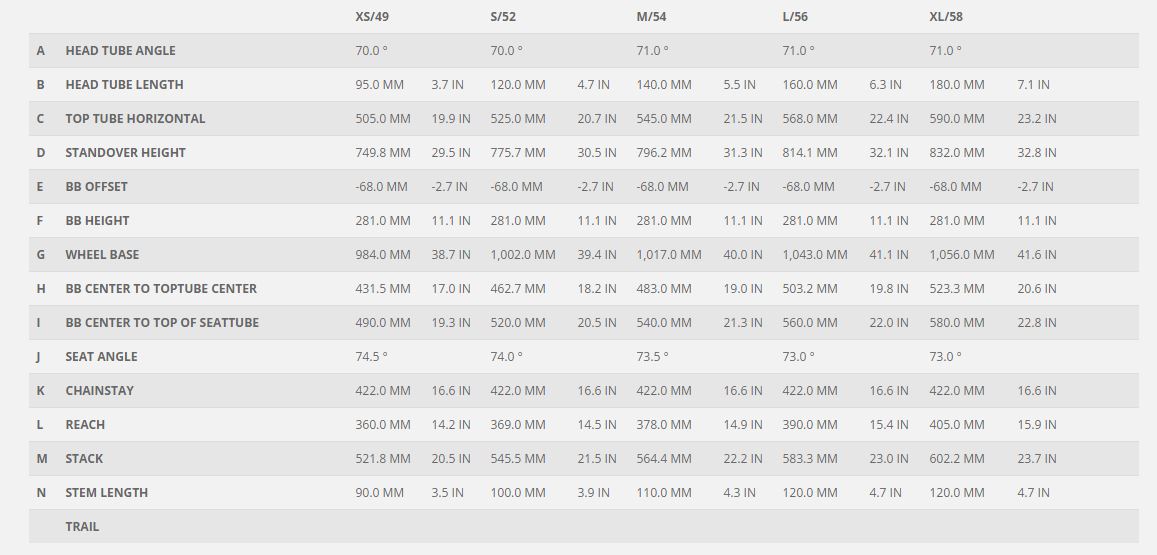Select the CHAINSTAY row label
This screenshot has width=1157, height=555.
click(x=99, y=391)
